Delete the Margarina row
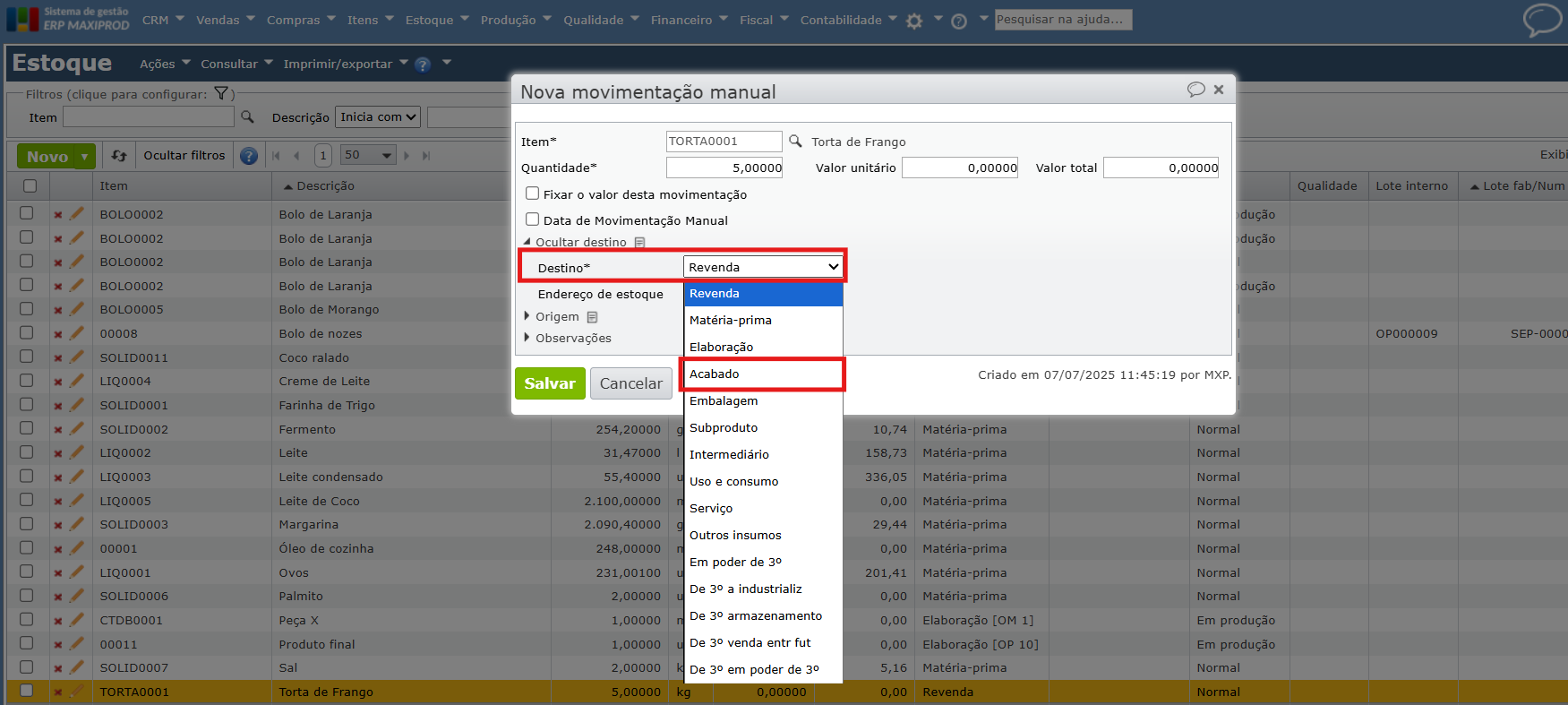This screenshot has width=1568, height=705. pyautogui.click(x=58, y=525)
